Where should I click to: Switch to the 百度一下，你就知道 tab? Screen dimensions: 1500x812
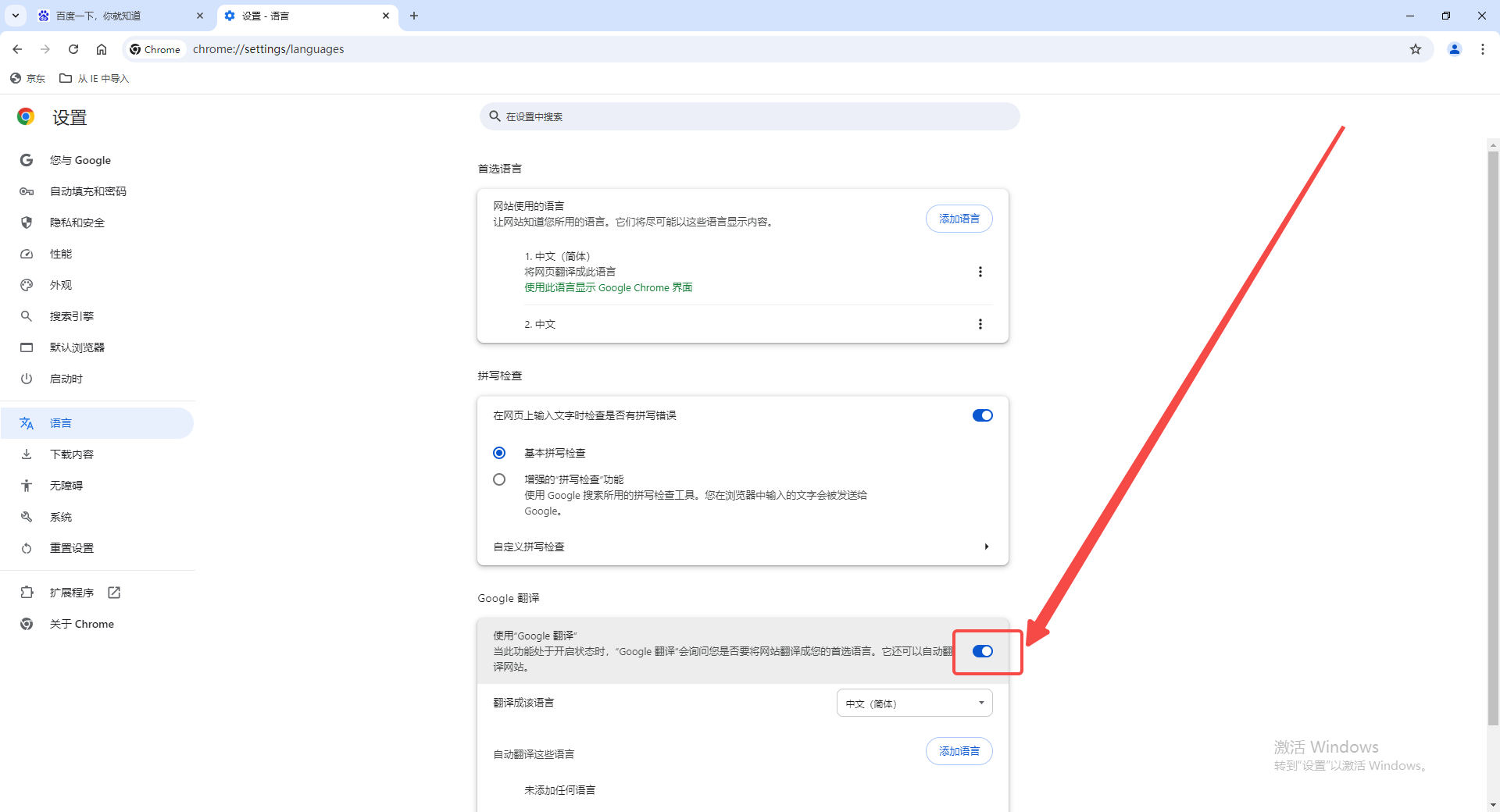(121, 16)
